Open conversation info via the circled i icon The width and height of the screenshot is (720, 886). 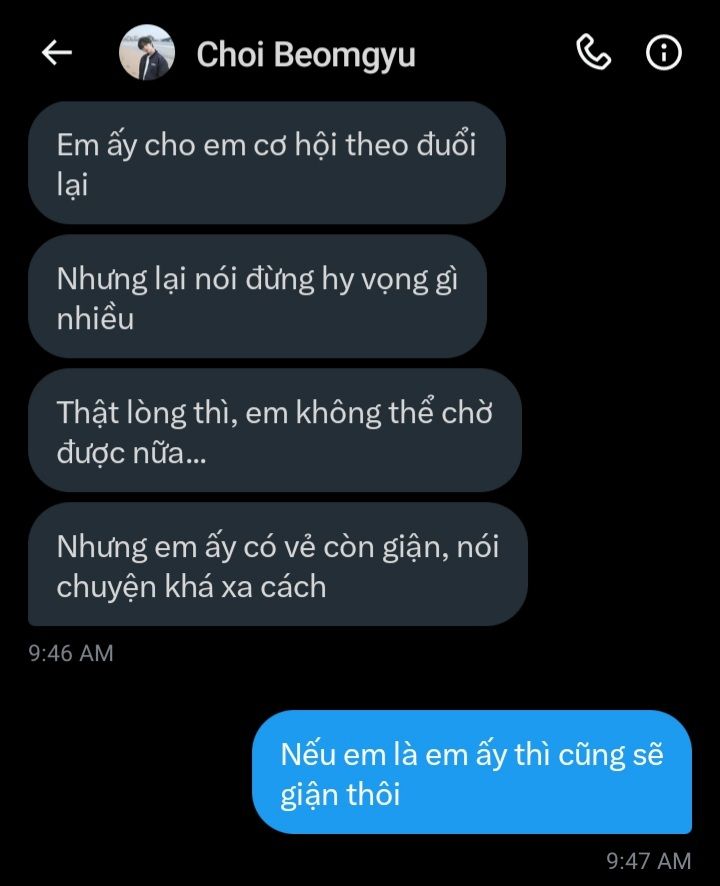pos(663,53)
